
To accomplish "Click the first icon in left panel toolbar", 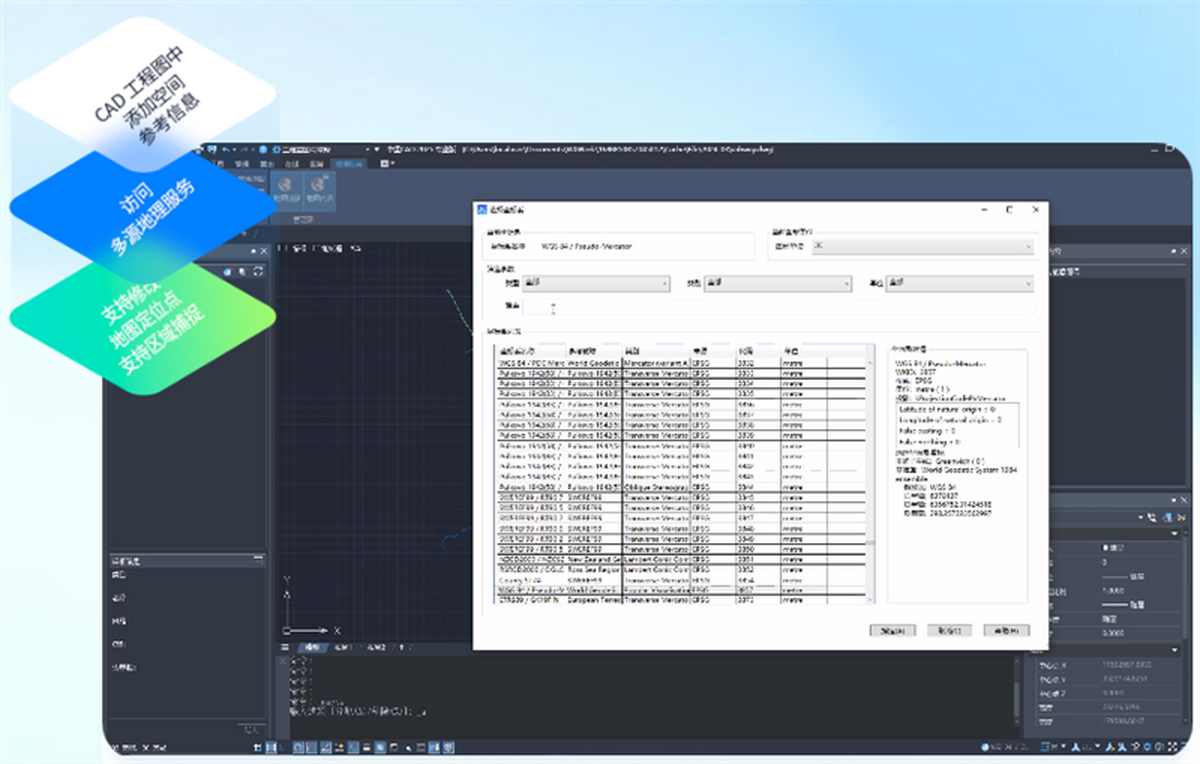I will [x=228, y=271].
